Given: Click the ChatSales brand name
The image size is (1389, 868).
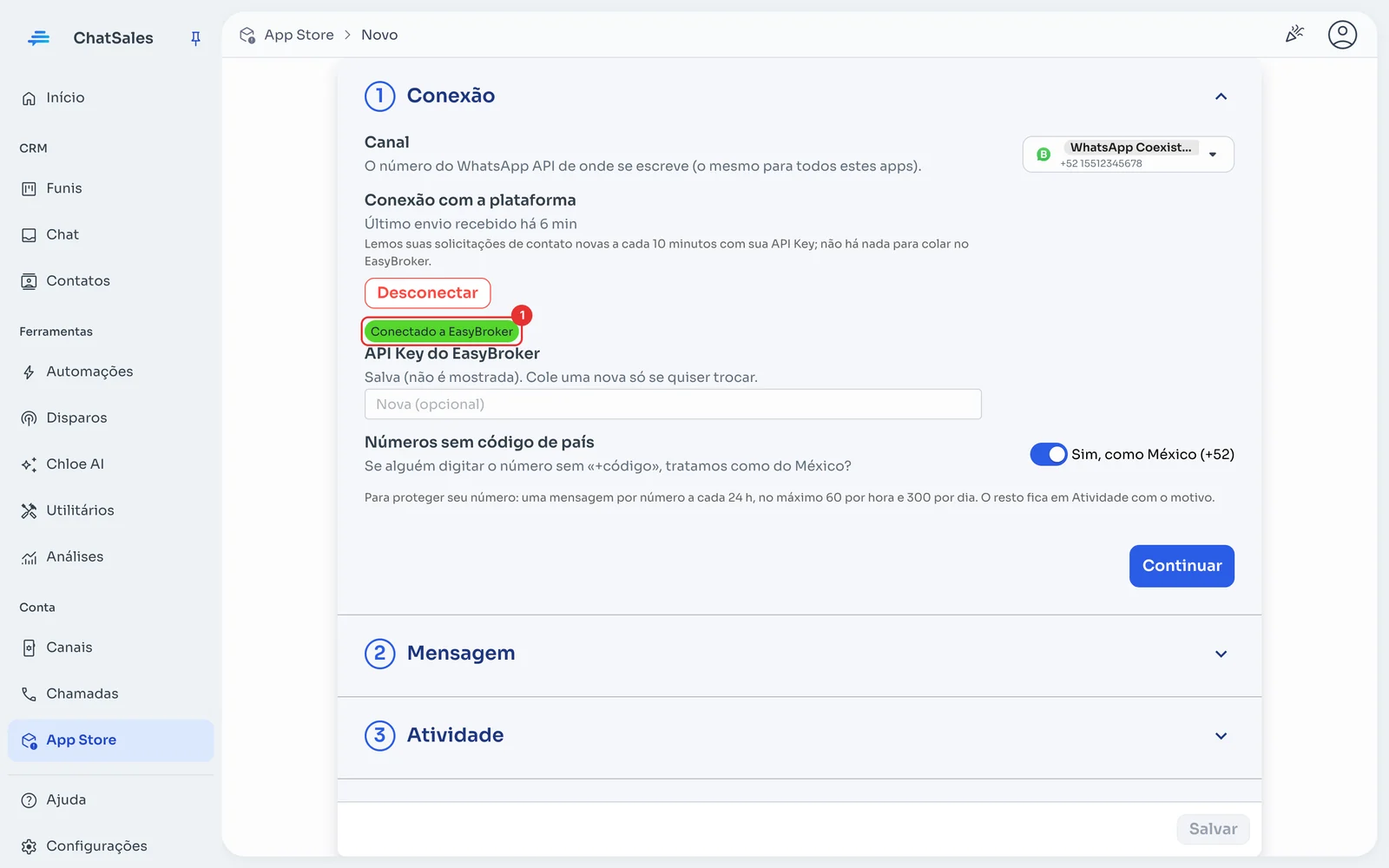Looking at the screenshot, I should point(113,38).
